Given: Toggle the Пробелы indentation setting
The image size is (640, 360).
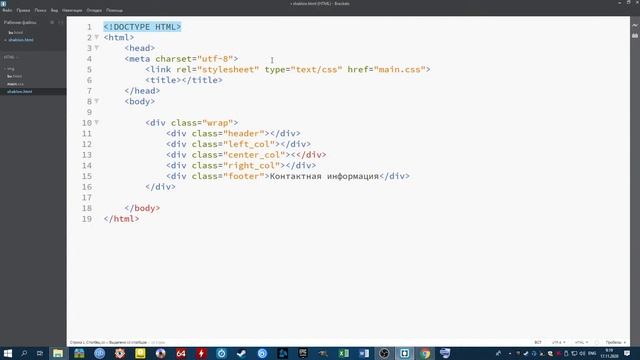Looking at the screenshot, I should pos(616,342).
